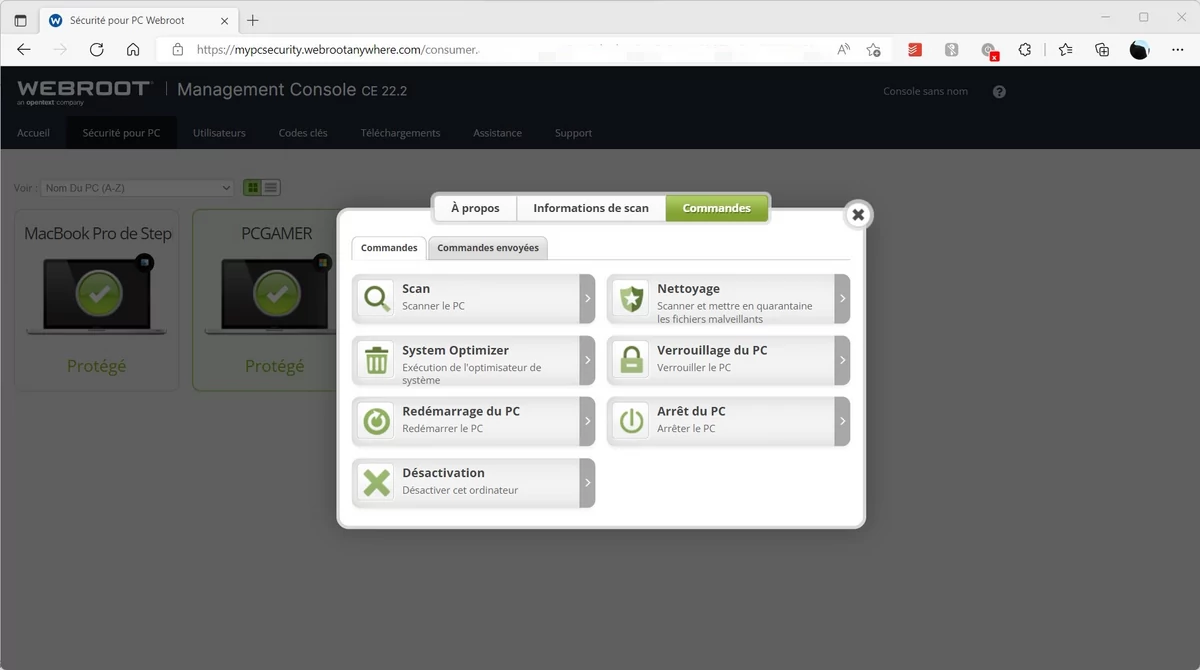Open the Commandes envoyées sub-tab
This screenshot has width=1200, height=670.
pos(488,248)
